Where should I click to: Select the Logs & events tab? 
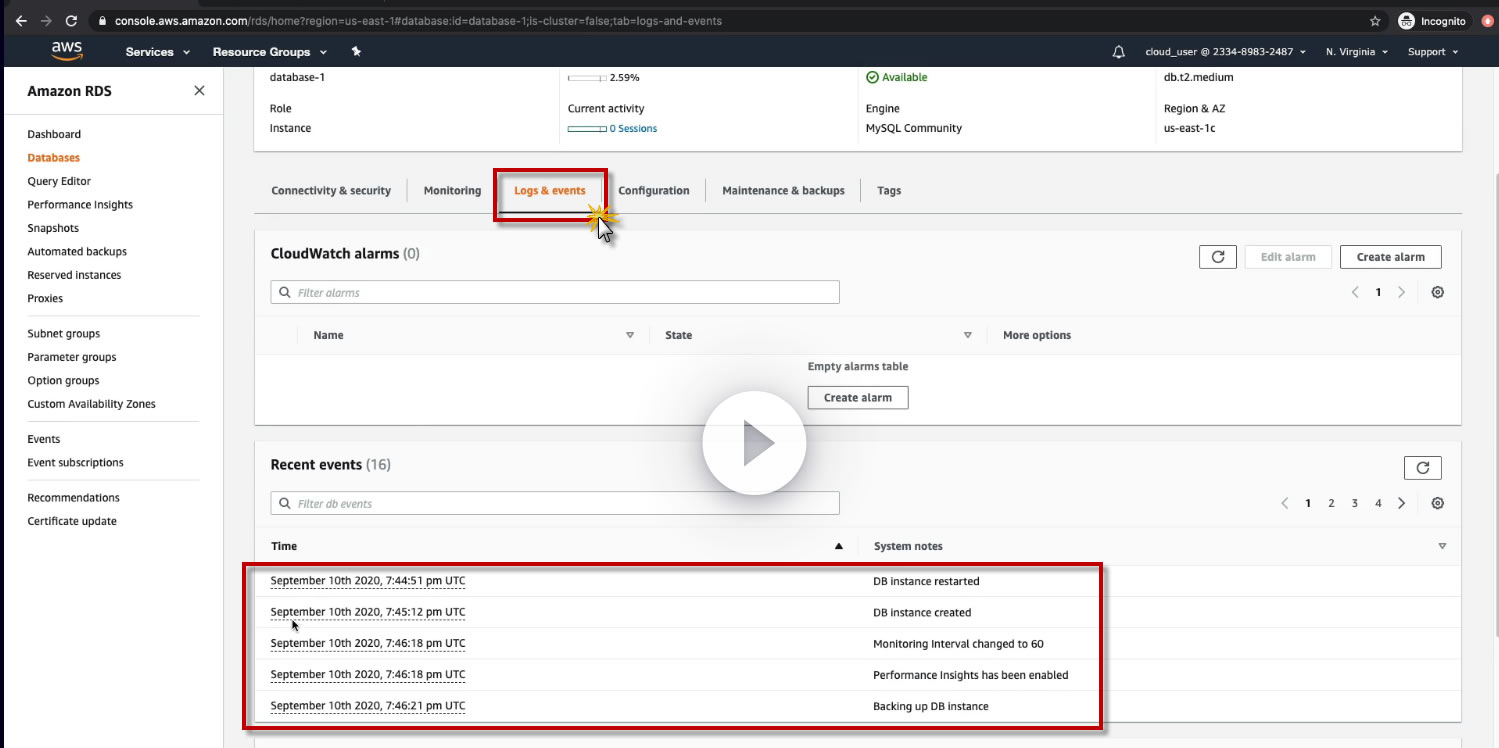point(550,190)
